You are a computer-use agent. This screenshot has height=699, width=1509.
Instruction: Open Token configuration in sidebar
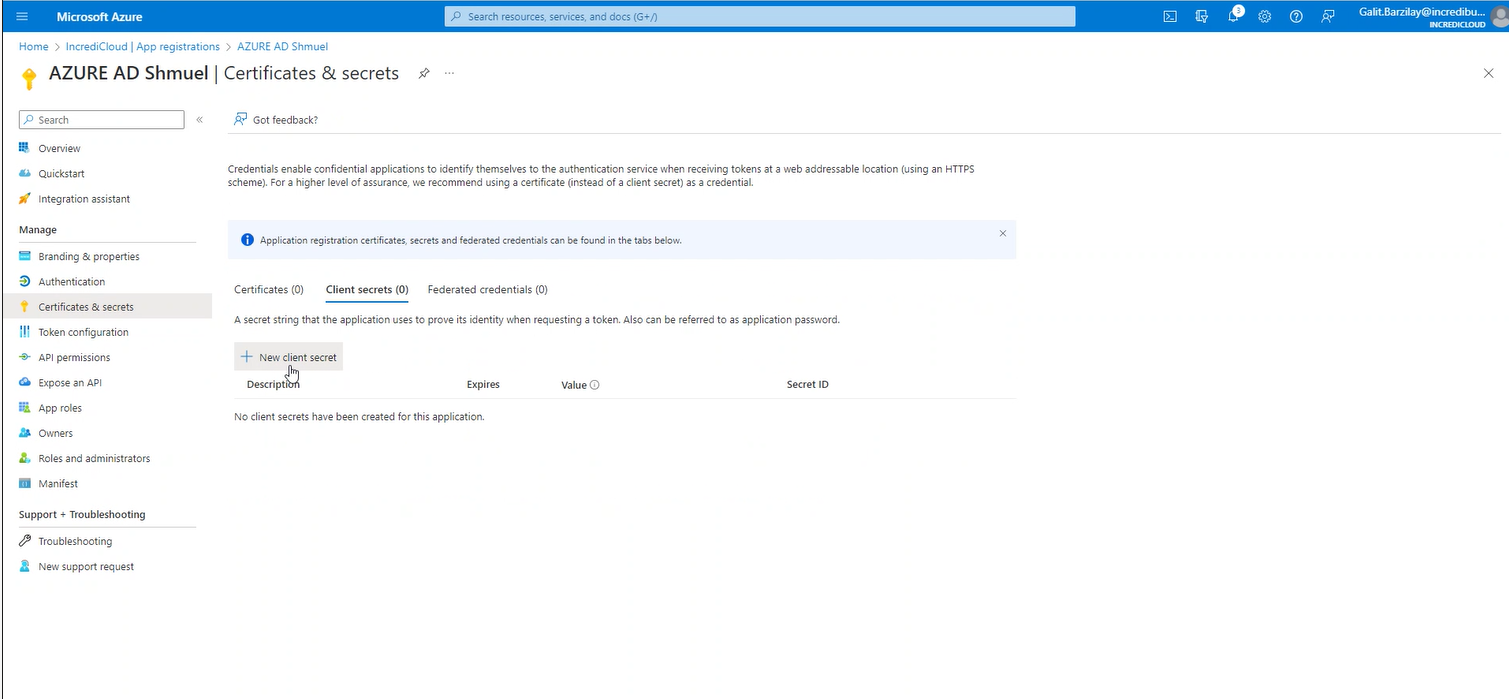[83, 332]
